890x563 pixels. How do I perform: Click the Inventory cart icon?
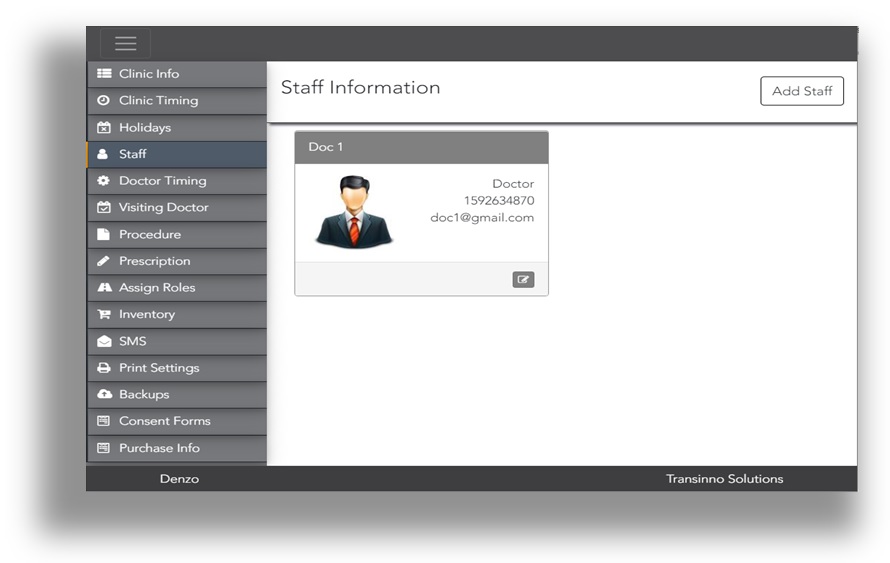tap(103, 314)
